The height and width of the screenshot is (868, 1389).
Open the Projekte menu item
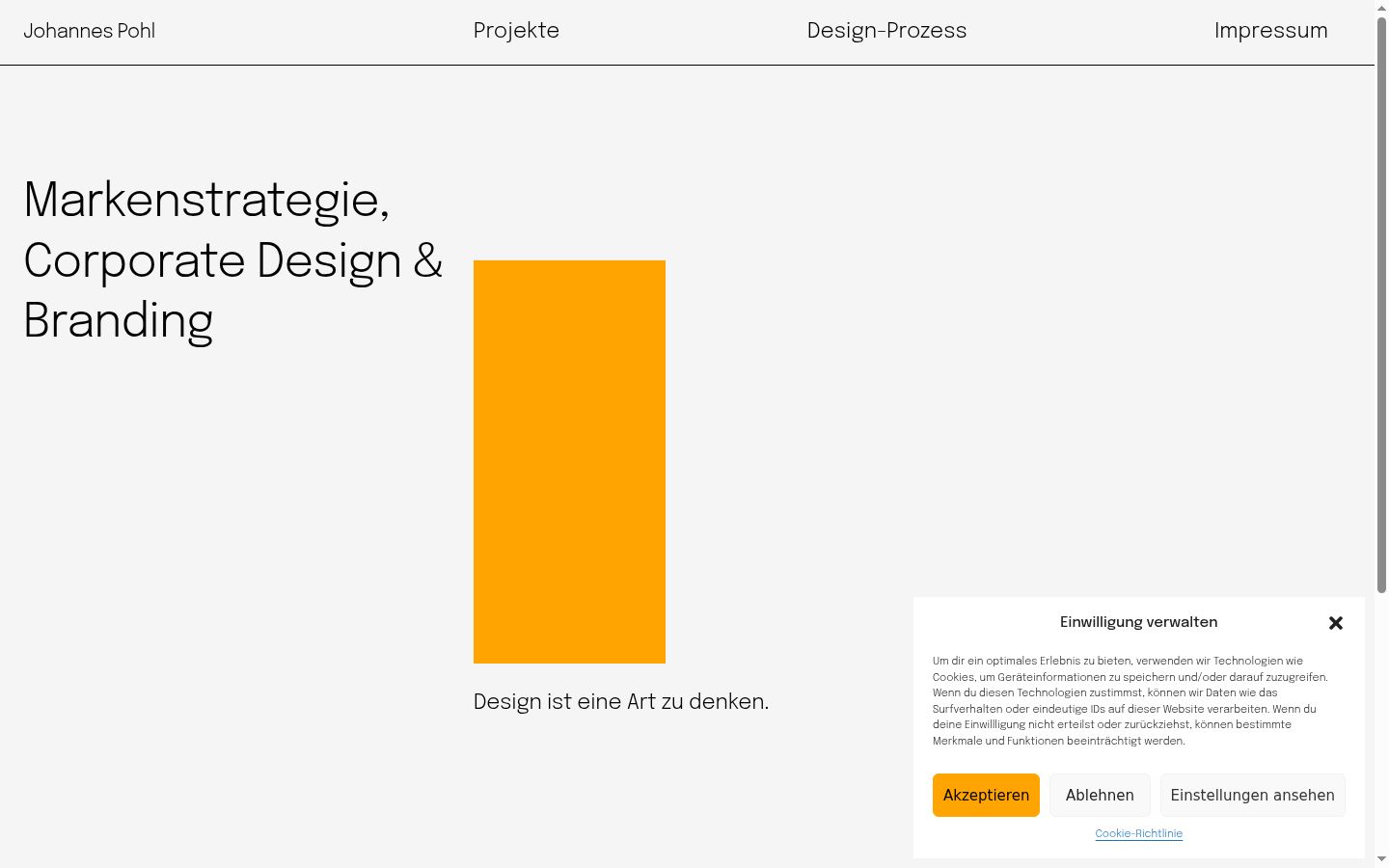pos(516,31)
